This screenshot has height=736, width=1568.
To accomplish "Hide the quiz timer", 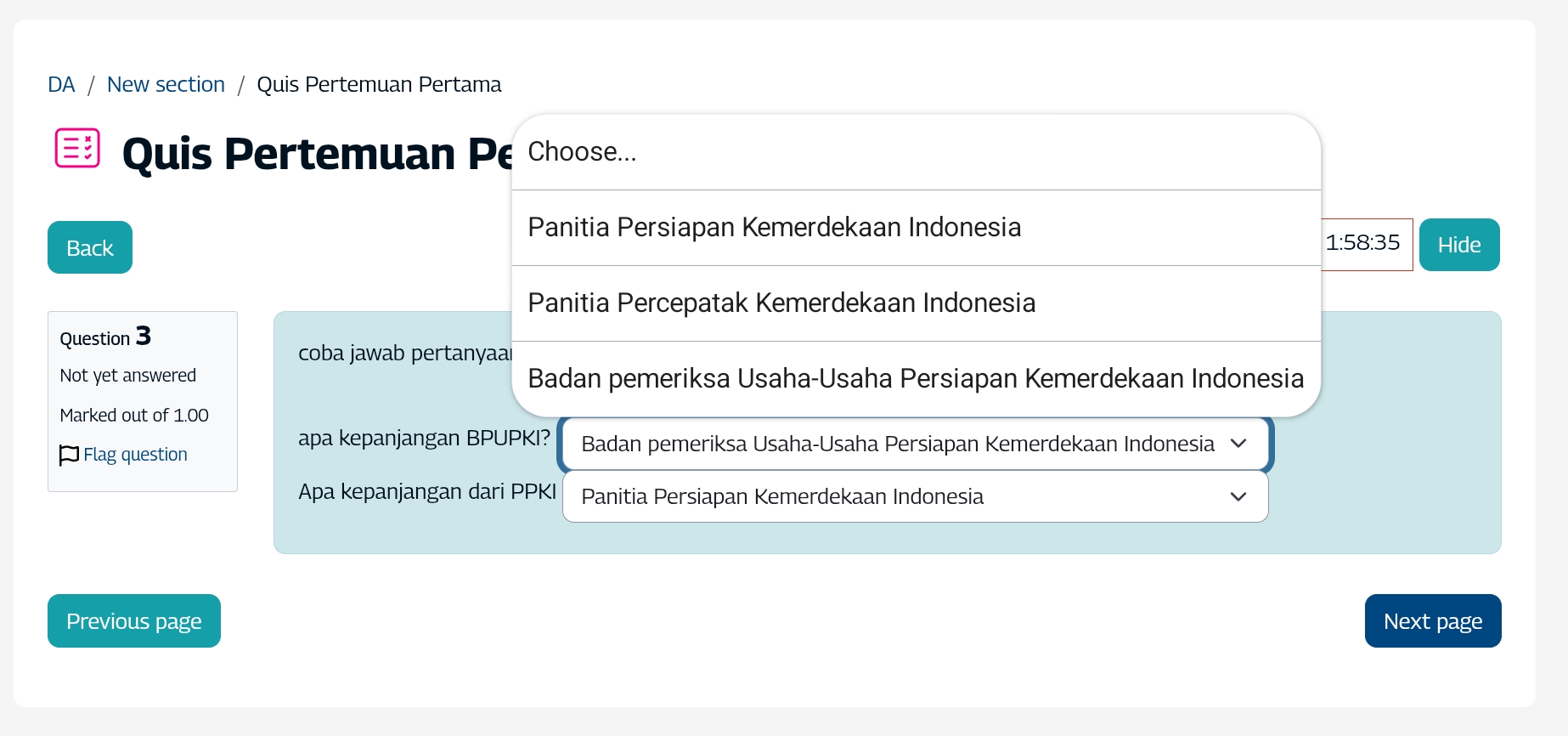I will click(1458, 245).
